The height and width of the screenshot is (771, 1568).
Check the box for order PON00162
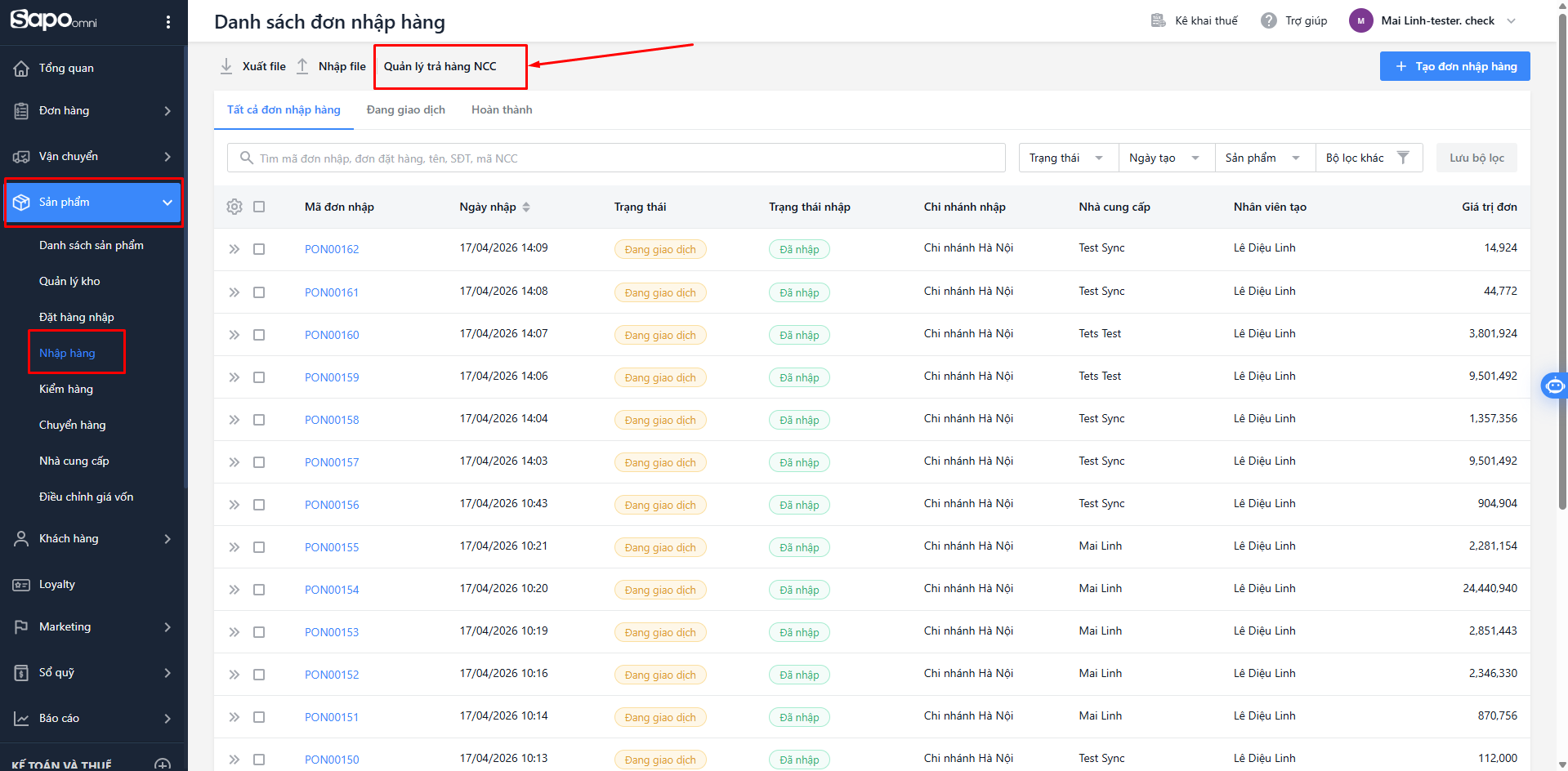click(x=259, y=249)
